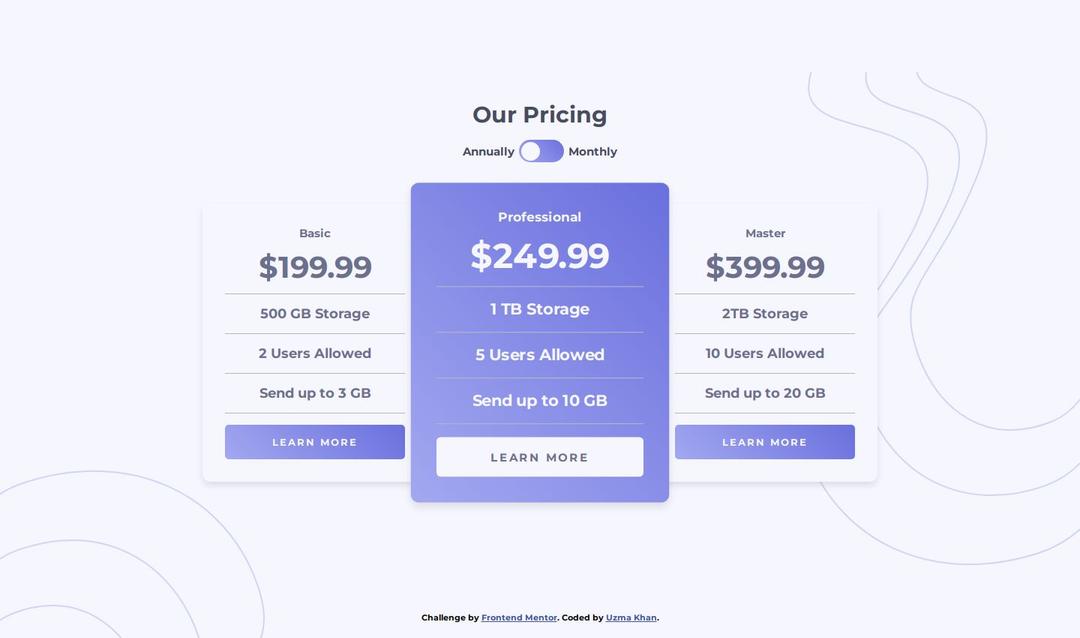Image resolution: width=1080 pixels, height=638 pixels.
Task: Click the 500 GB Storage feature
Action: [x=315, y=314]
